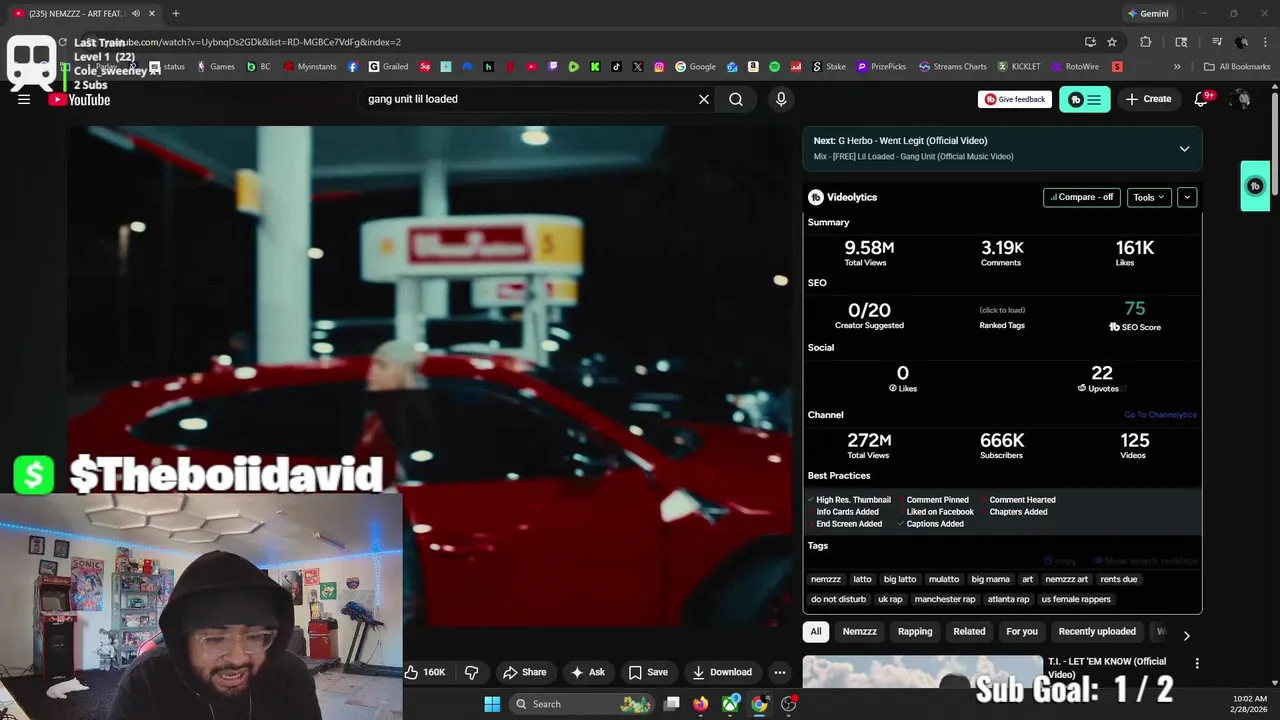Screen dimensions: 1280x720
Task: Open the TikTok bookmark icon
Action: pos(616,67)
